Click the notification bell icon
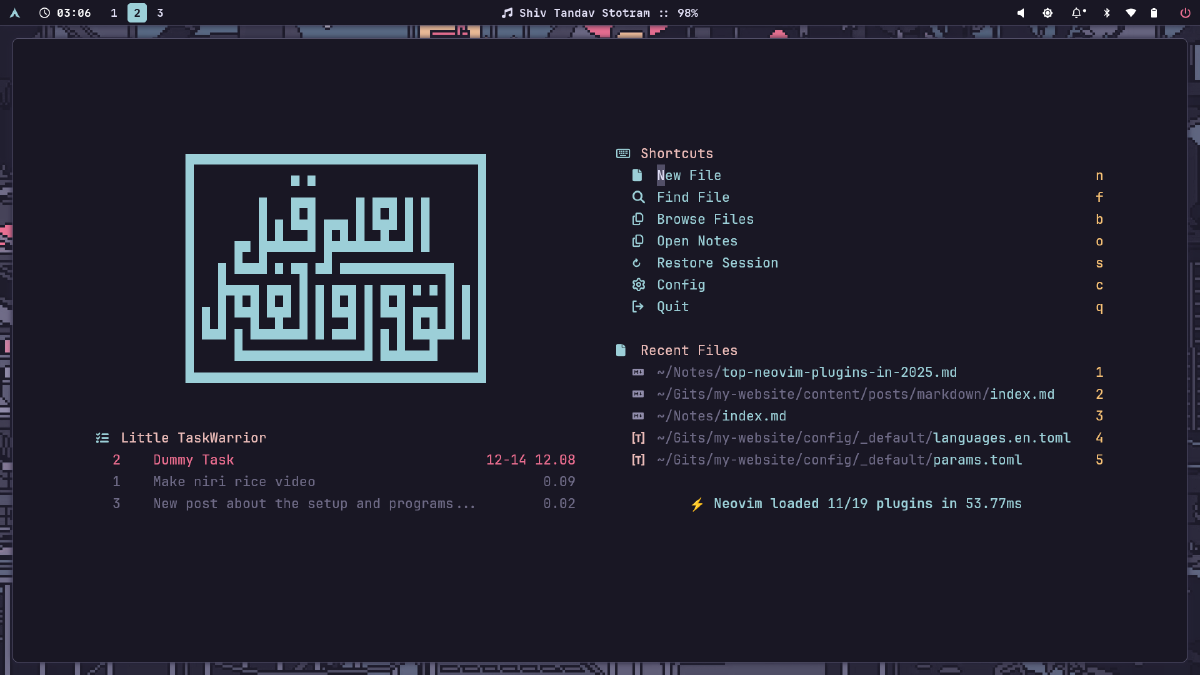Screen dimensions: 1200x675 (x=1078, y=13)
